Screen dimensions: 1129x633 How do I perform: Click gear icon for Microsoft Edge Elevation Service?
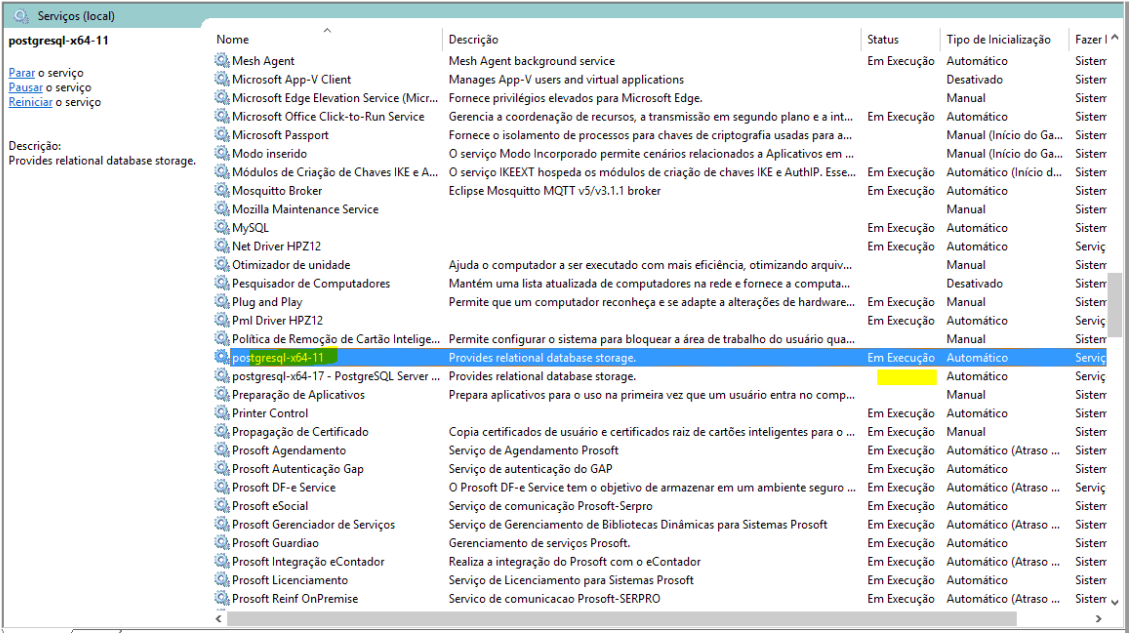click(x=222, y=98)
